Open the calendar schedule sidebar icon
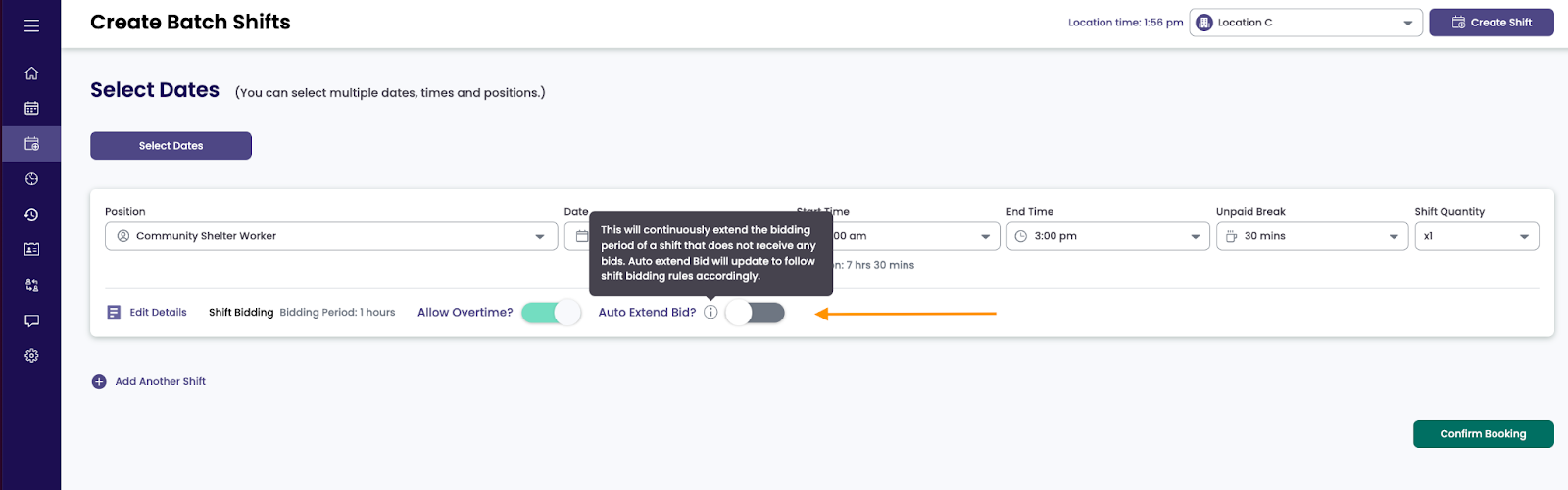Image resolution: width=1568 pixels, height=490 pixels. 31,109
